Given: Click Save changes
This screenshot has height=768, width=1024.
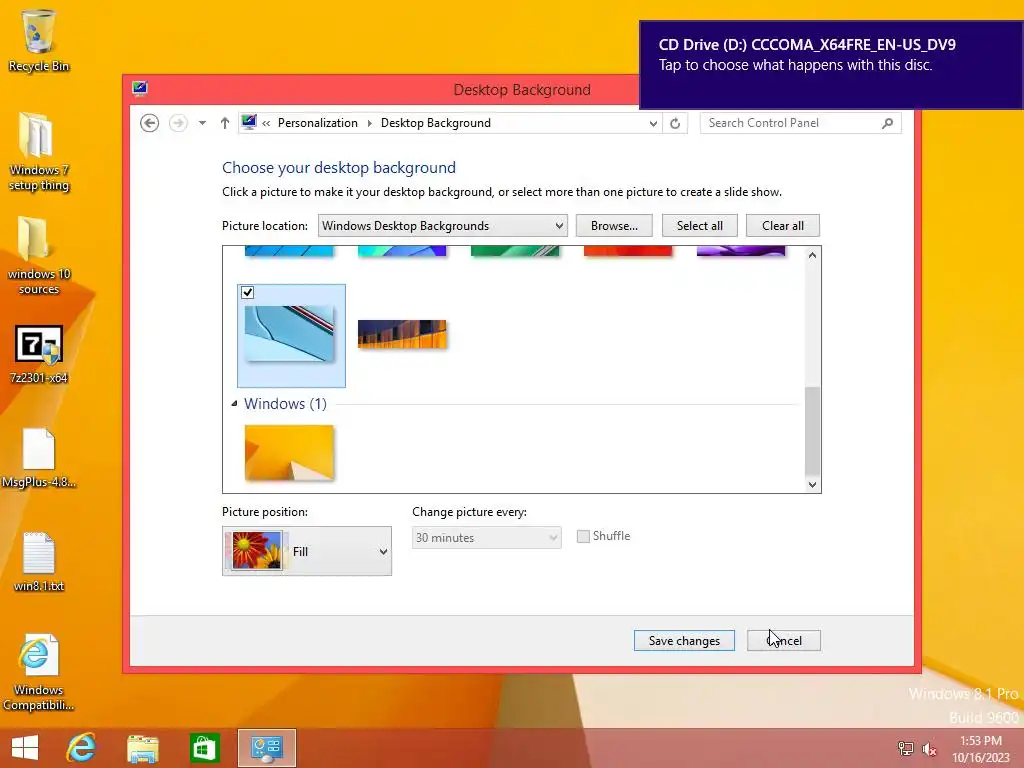Looking at the screenshot, I should (x=684, y=641).
